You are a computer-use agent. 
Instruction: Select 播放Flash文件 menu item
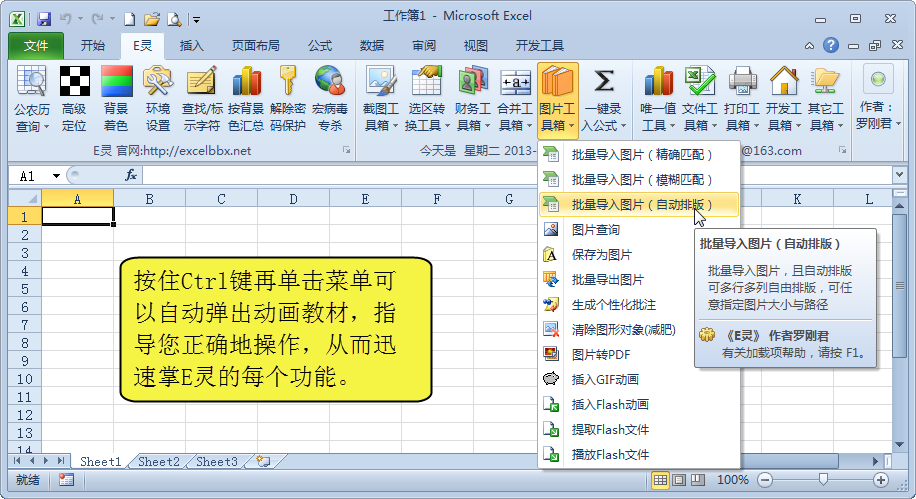[x=639, y=455]
